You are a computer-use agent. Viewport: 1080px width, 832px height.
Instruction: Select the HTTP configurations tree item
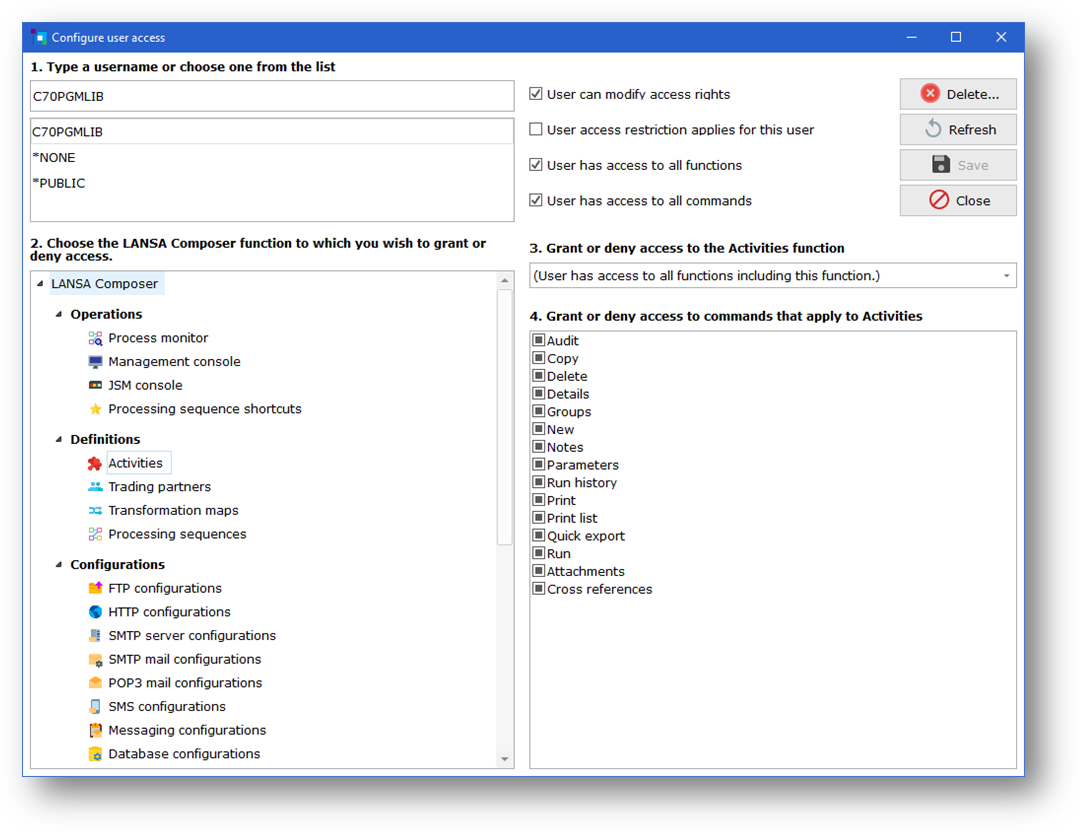[169, 612]
